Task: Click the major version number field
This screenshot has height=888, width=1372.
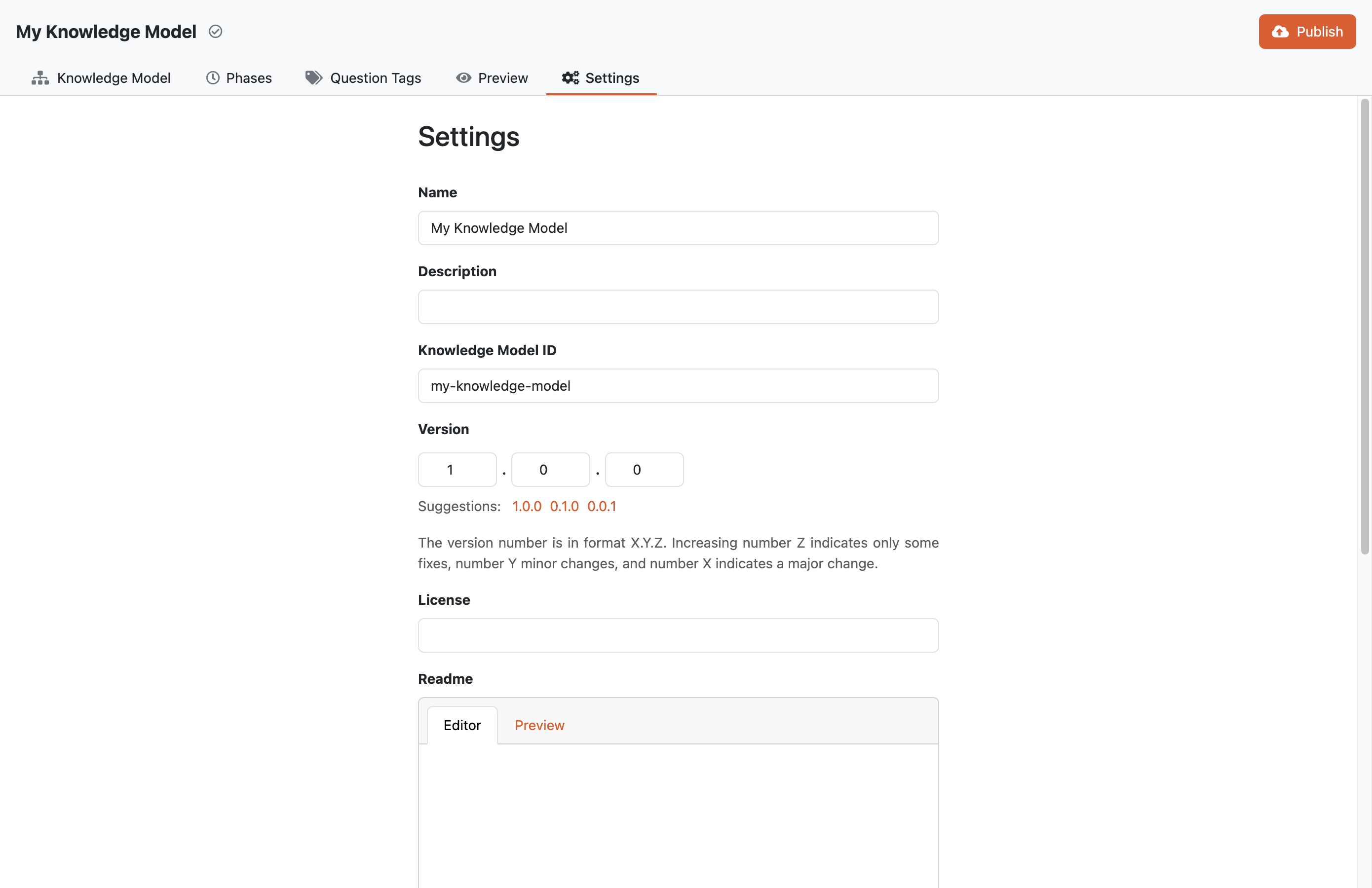Action: (457, 470)
